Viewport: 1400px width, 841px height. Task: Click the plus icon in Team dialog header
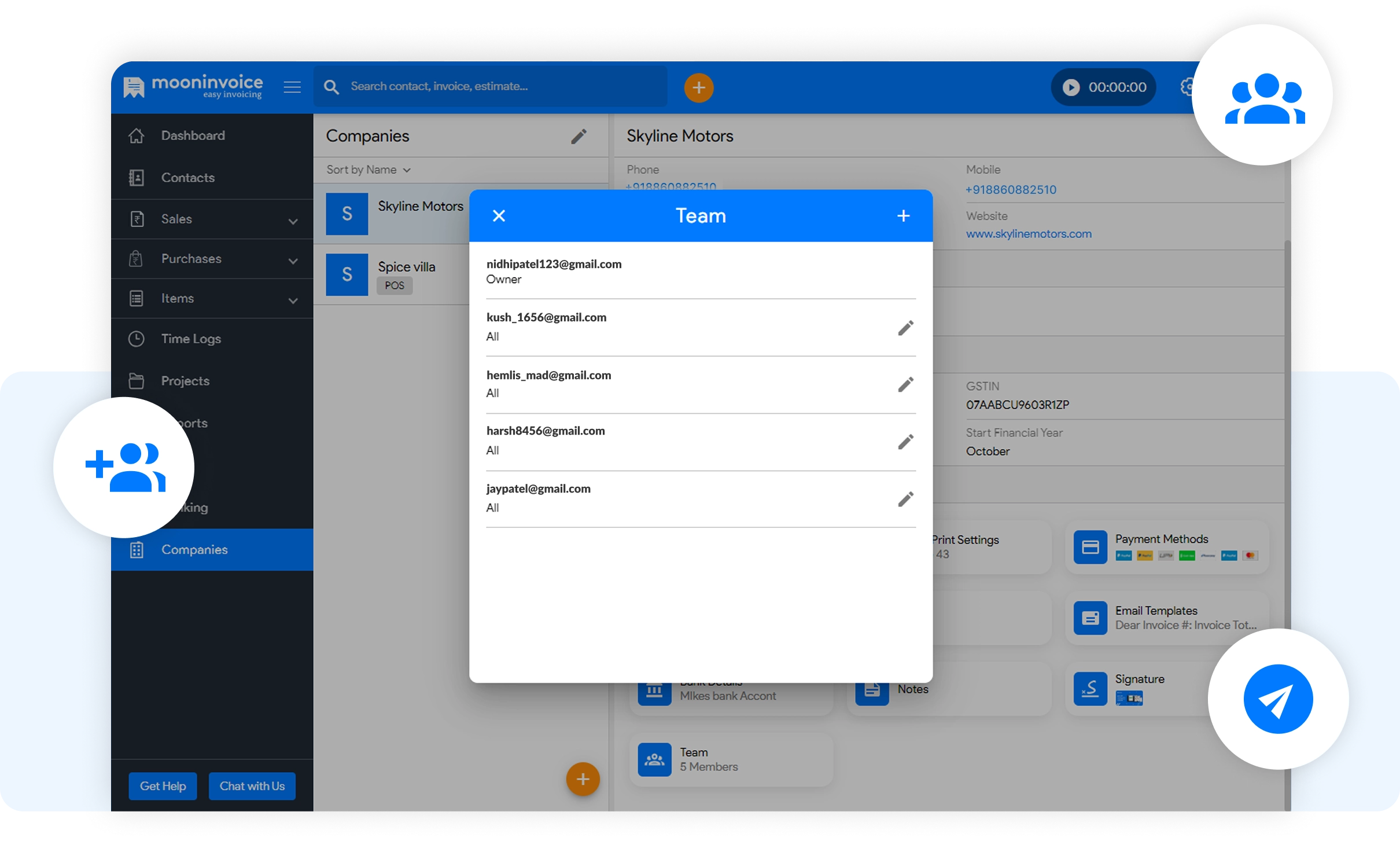(903, 216)
